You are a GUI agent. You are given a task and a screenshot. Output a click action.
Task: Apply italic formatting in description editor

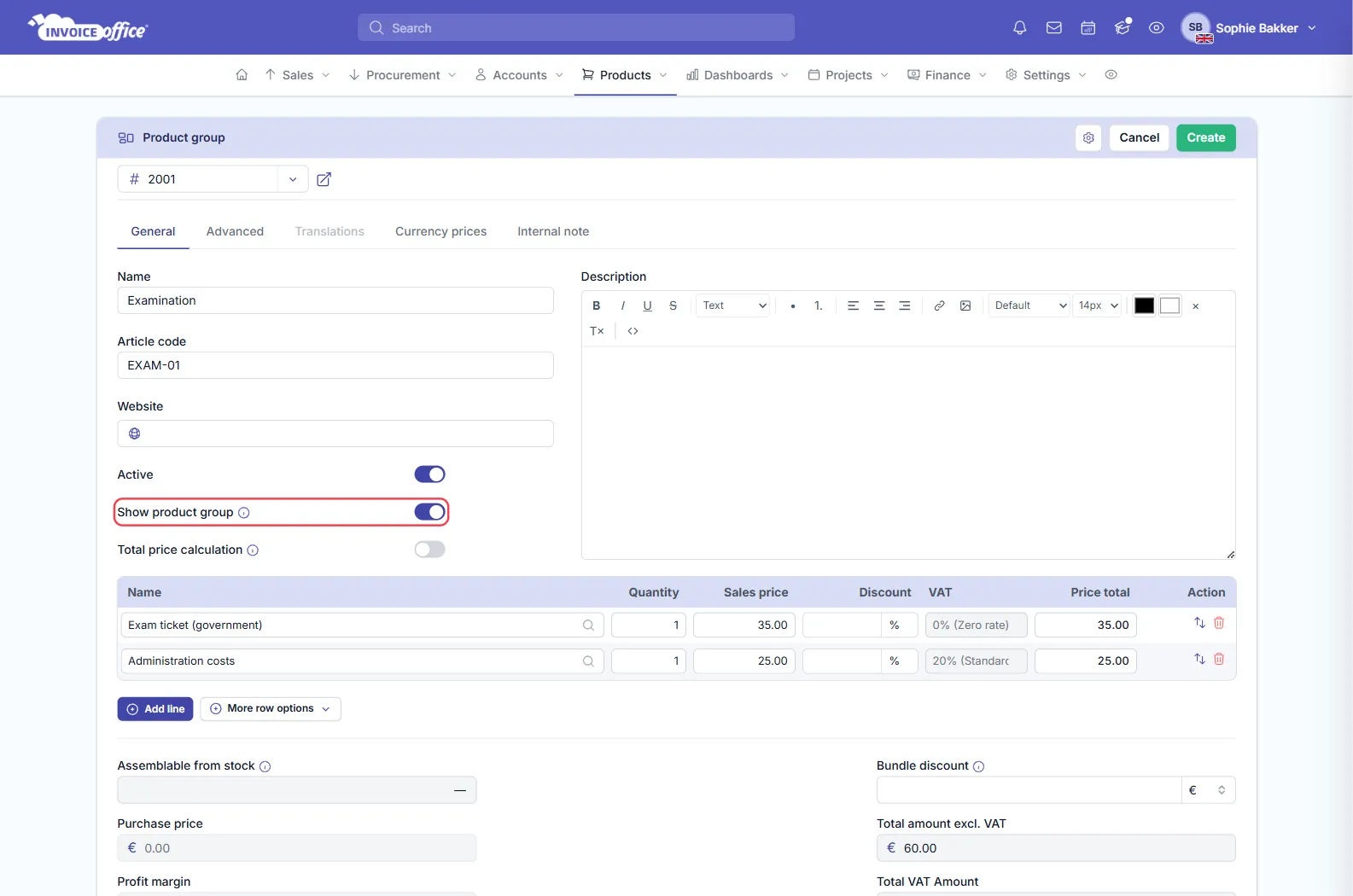tap(622, 305)
